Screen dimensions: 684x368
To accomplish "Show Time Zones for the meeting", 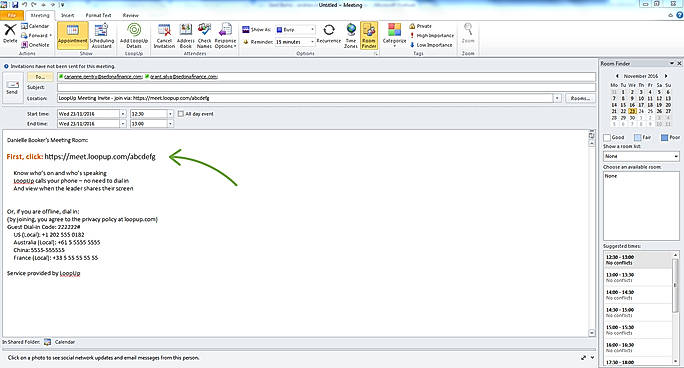I will point(351,35).
